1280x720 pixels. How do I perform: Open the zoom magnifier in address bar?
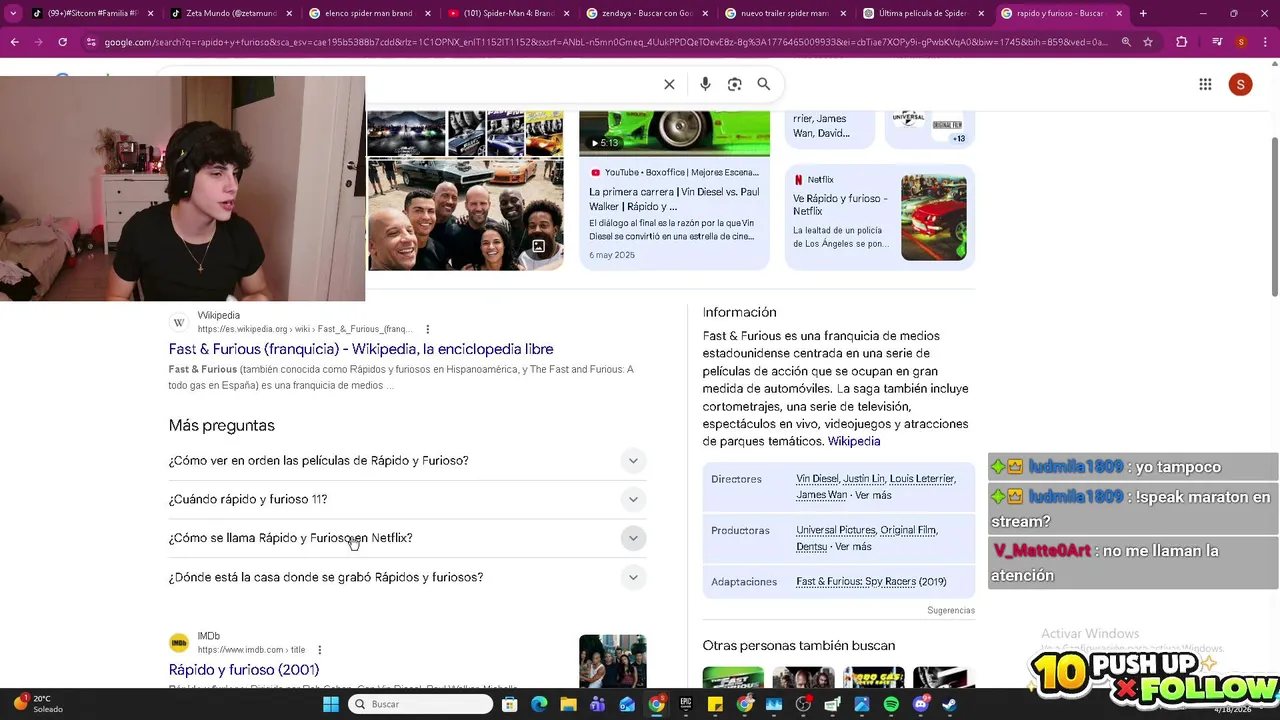pyautogui.click(x=1126, y=42)
